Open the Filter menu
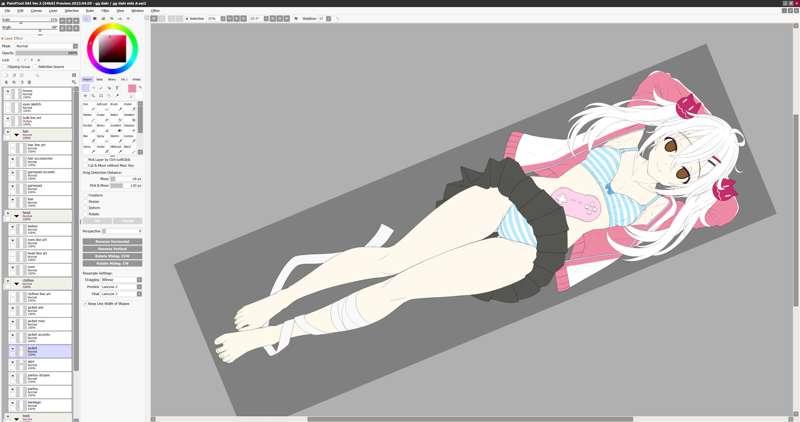Viewport: 800px width, 422px height. click(x=105, y=10)
